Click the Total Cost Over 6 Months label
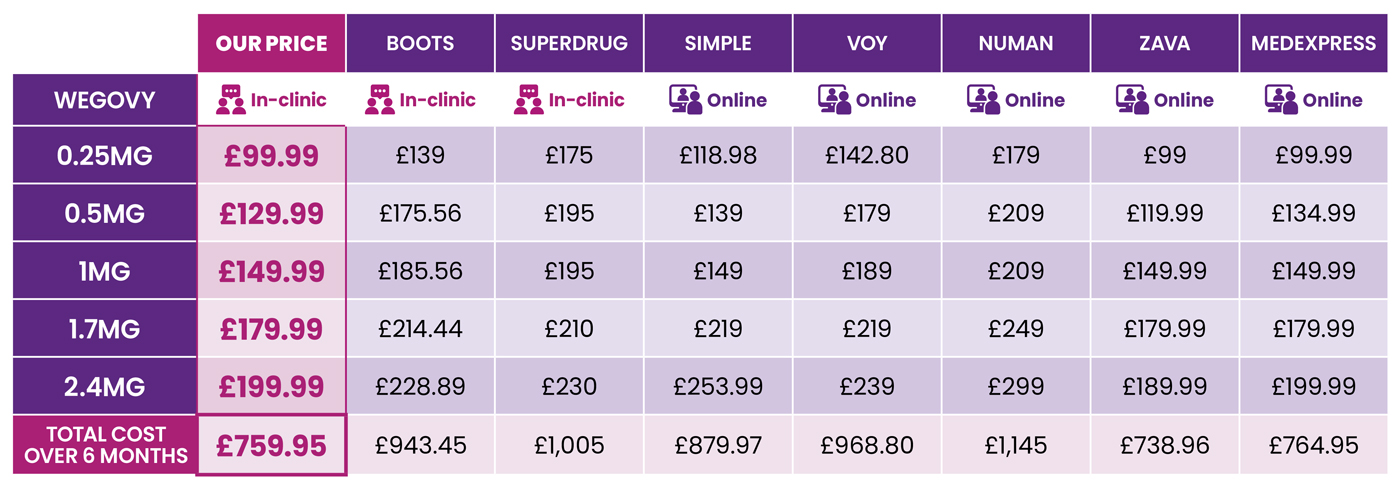The width and height of the screenshot is (1400, 490). pos(104,445)
